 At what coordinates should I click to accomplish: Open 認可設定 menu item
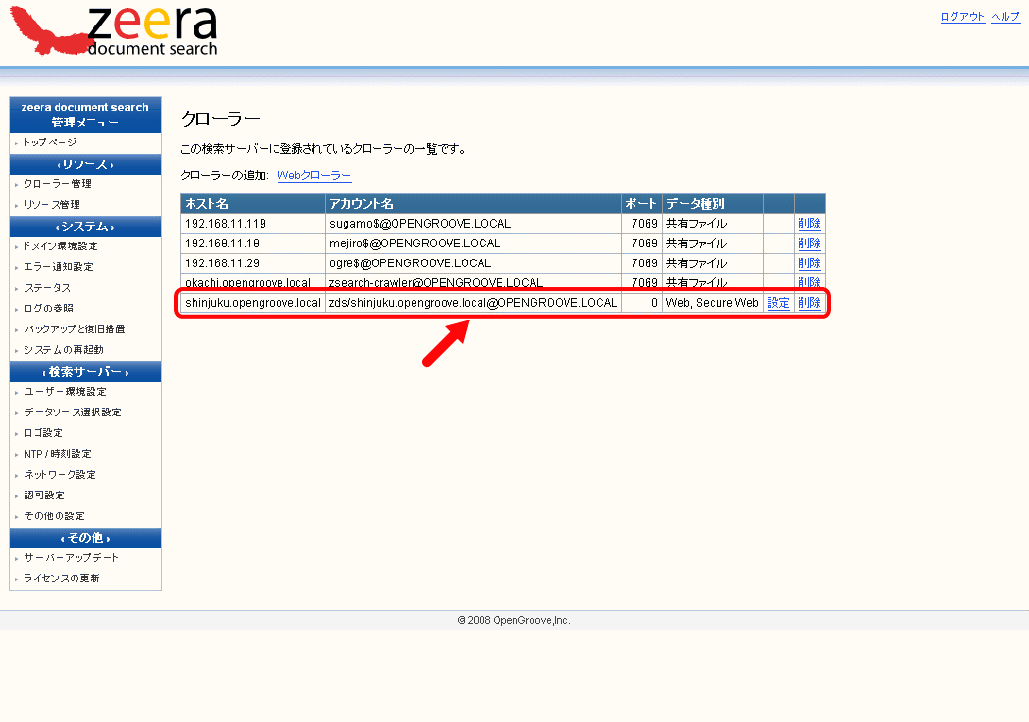click(x=44, y=496)
